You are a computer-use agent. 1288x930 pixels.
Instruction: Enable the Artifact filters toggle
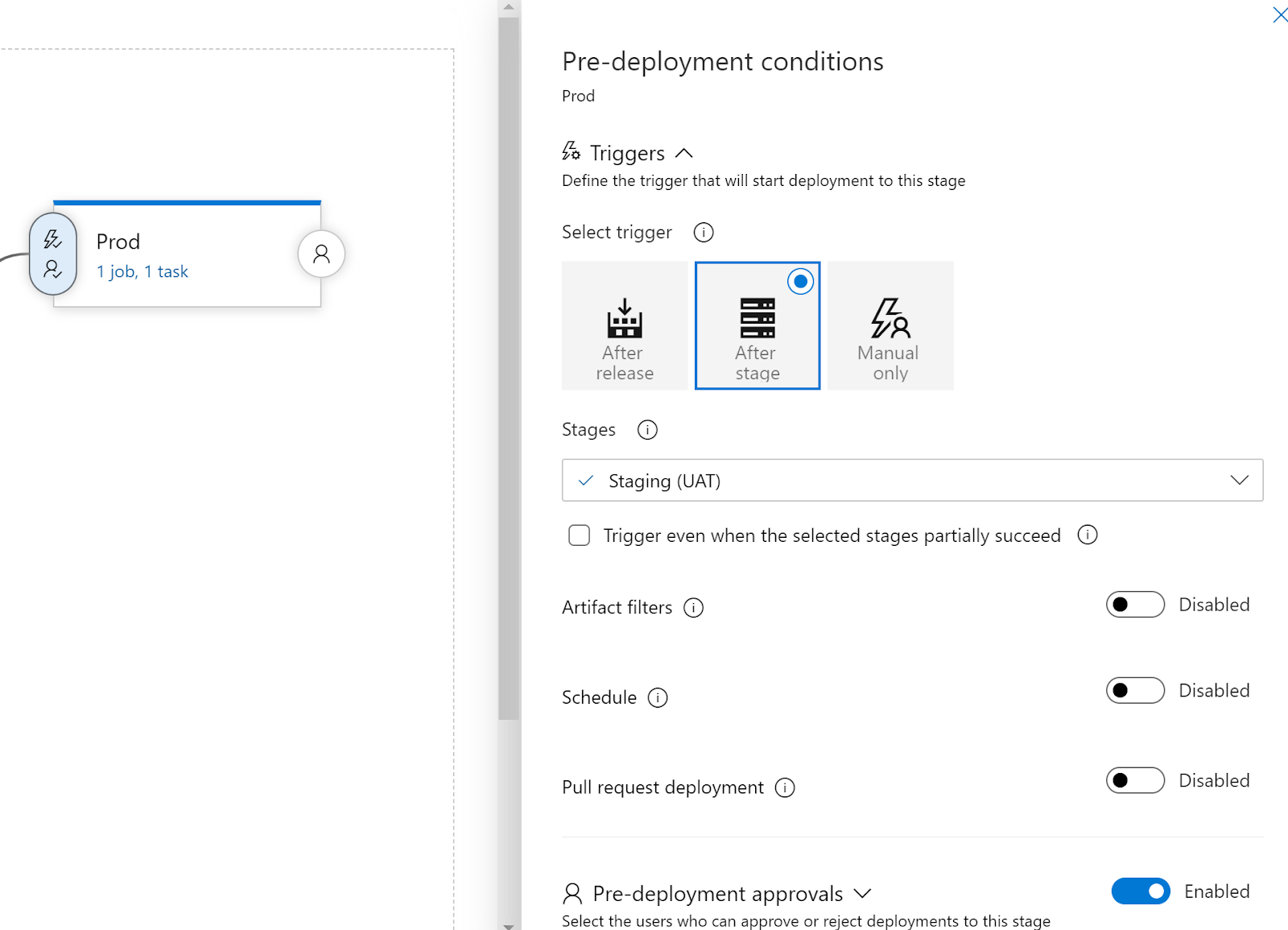click(1134, 604)
